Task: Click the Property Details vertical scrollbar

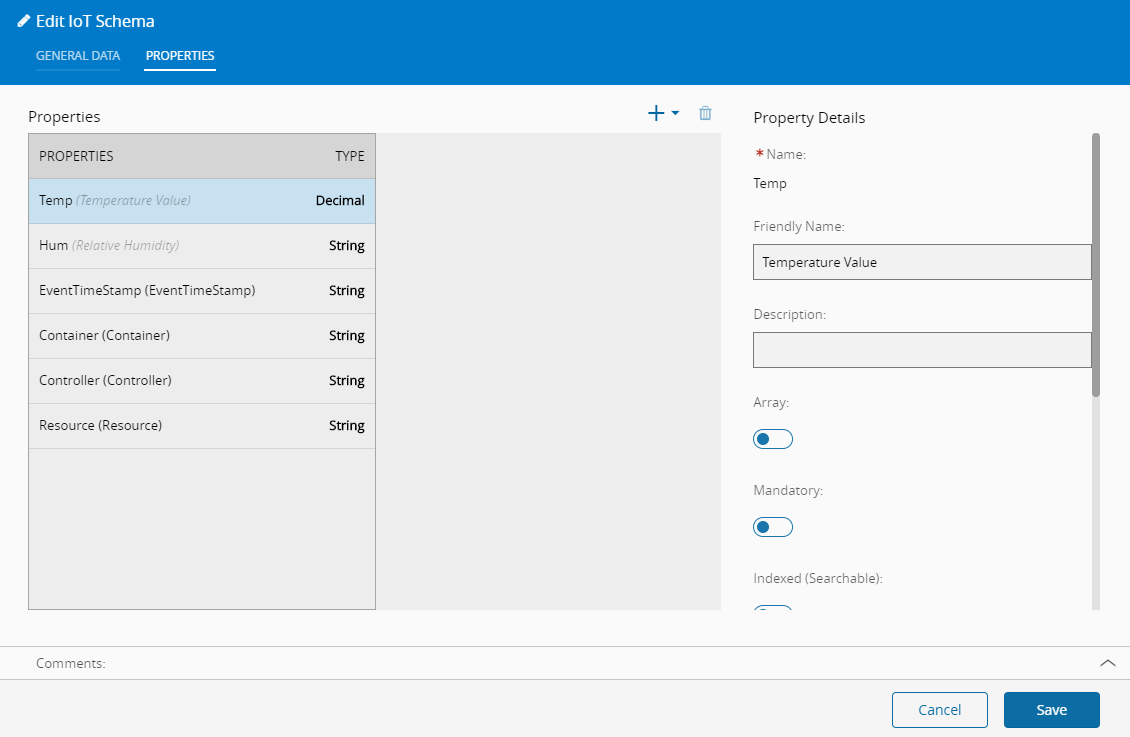Action: 1095,265
